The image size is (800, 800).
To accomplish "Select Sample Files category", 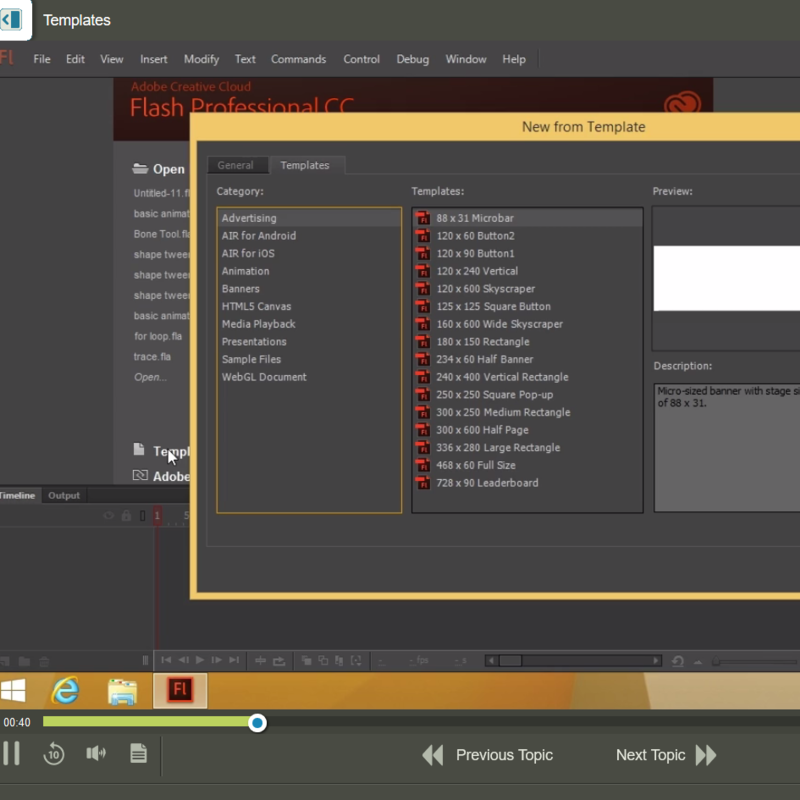I will click(x=309, y=359).
